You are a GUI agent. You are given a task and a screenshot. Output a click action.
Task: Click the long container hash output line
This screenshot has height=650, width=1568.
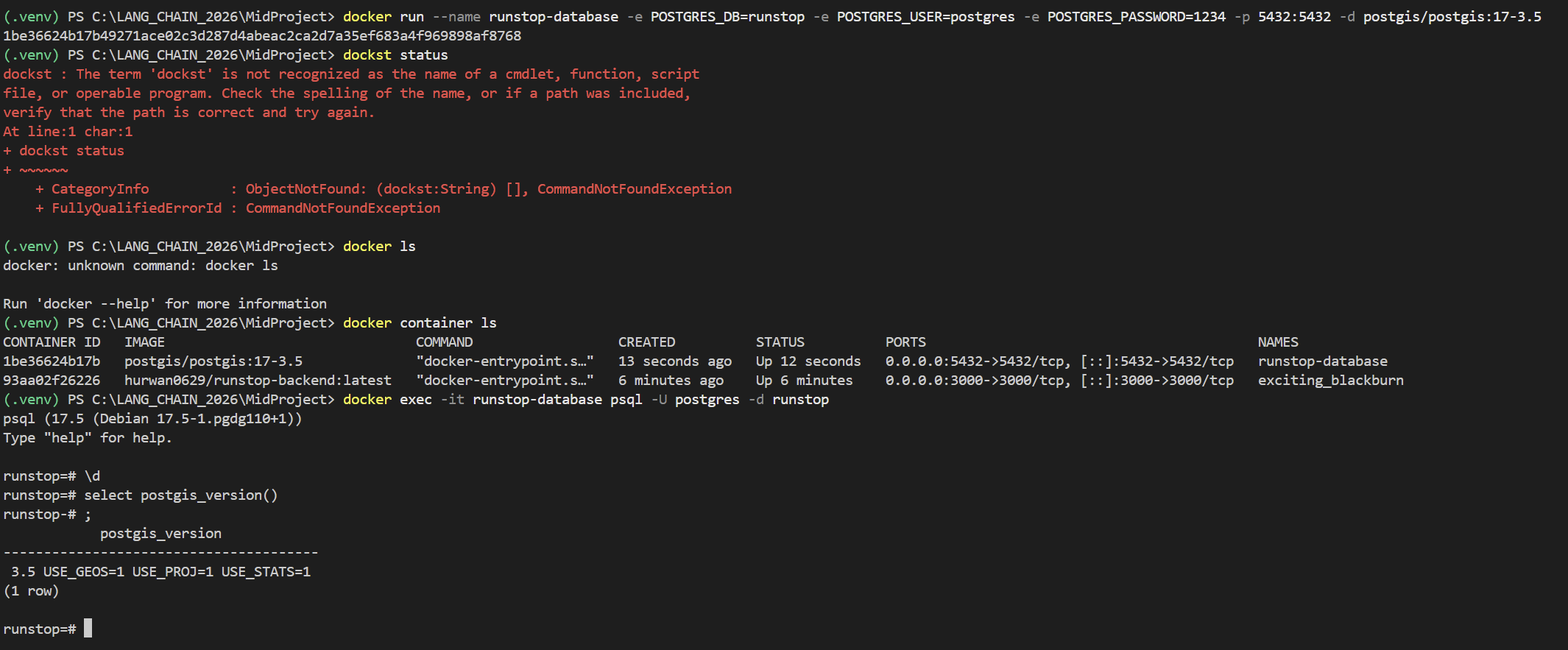262,36
